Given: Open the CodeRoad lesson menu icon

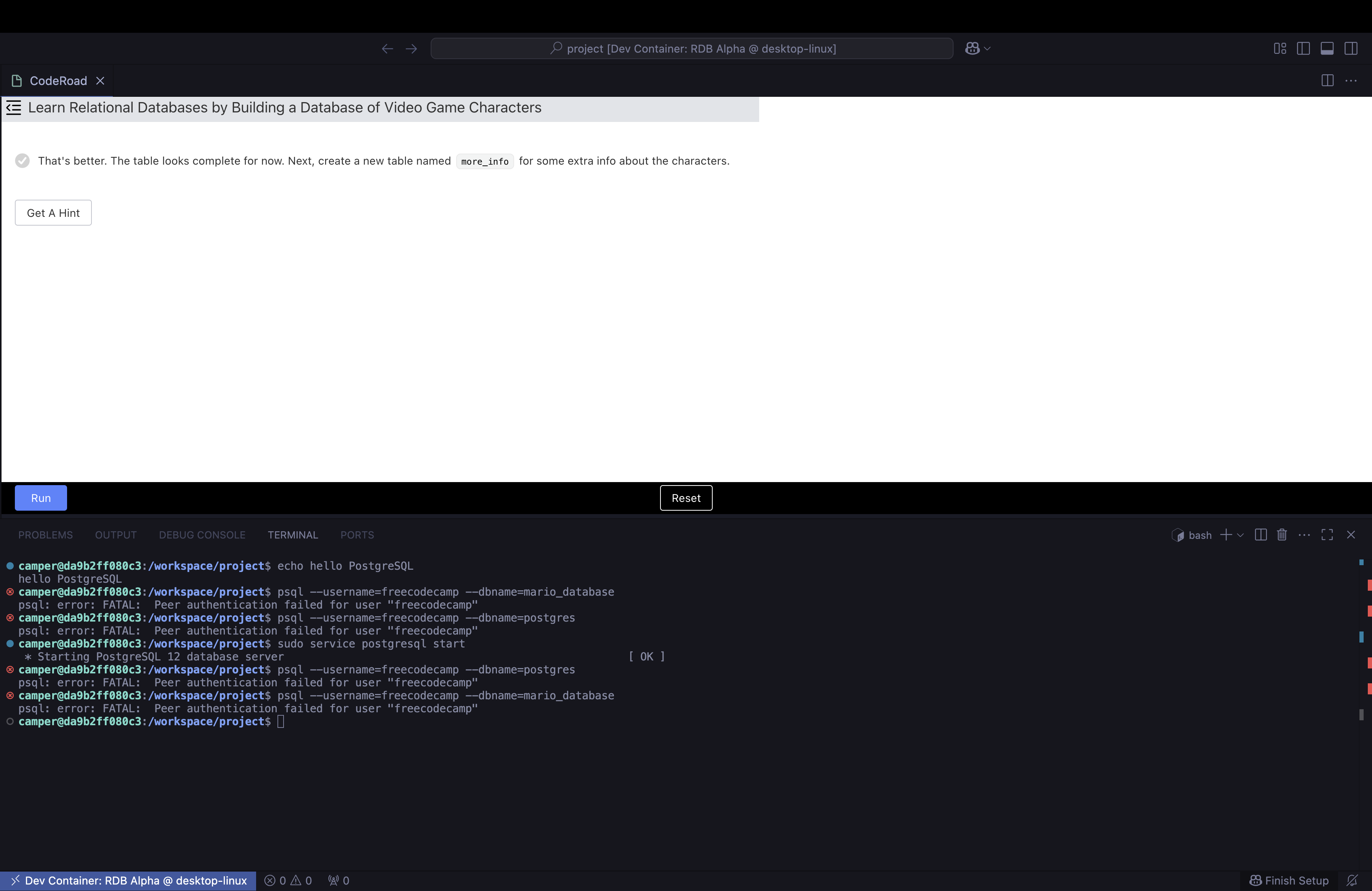Looking at the screenshot, I should (14, 108).
